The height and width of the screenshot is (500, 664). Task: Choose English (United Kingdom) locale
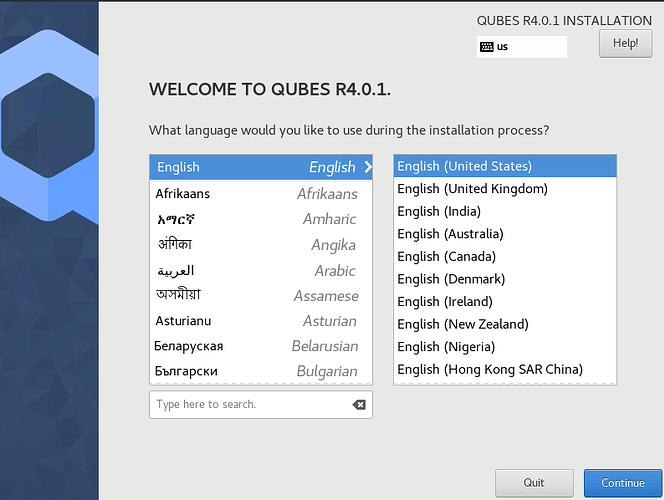pyautogui.click(x=505, y=188)
